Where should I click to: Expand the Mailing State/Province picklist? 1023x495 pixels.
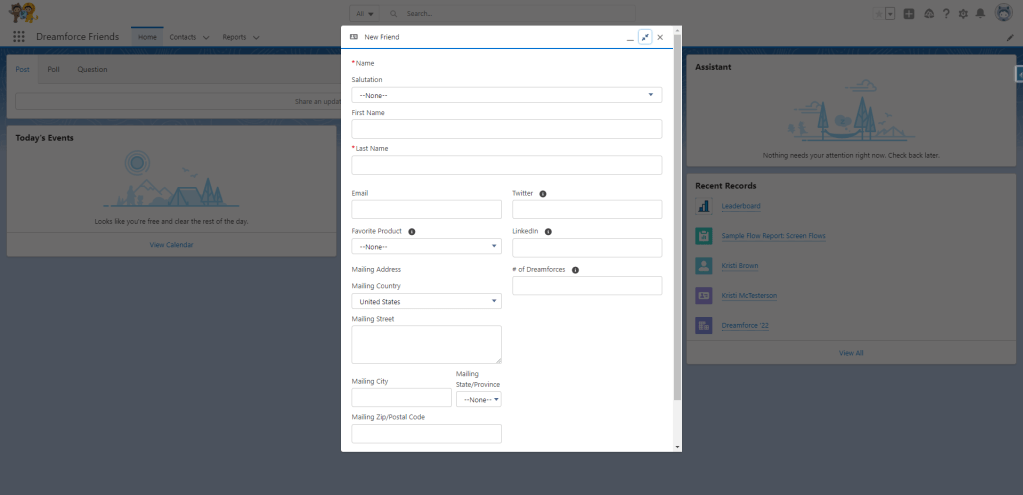478,399
